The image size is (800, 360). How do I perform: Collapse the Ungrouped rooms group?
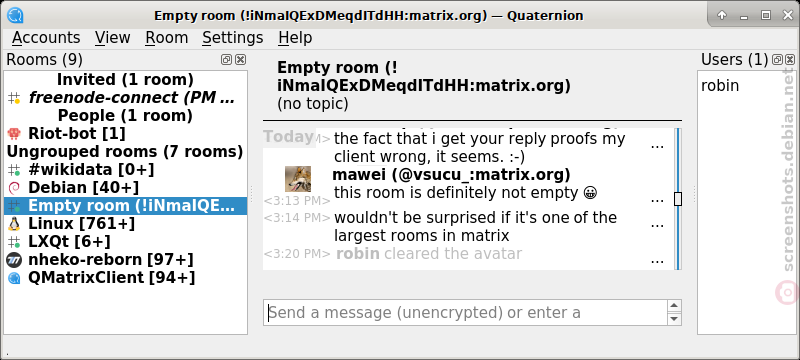(125, 151)
